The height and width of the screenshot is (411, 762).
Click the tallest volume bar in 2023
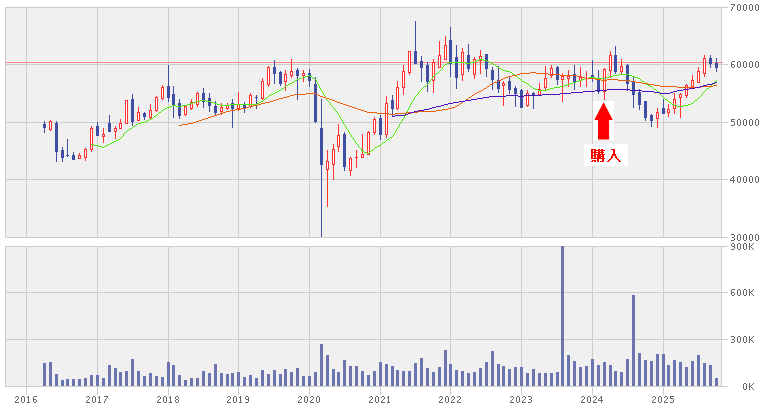(562, 316)
